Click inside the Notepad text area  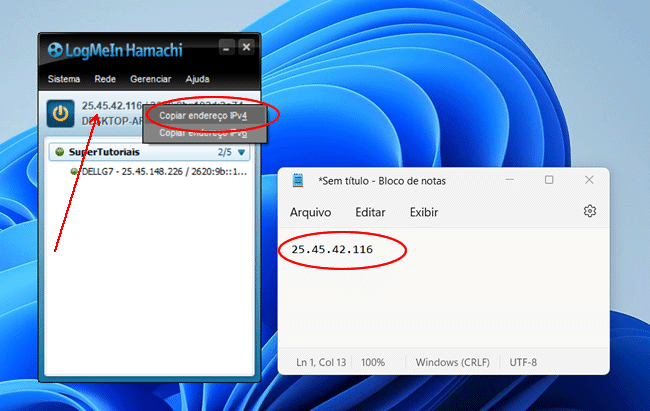click(x=440, y=300)
